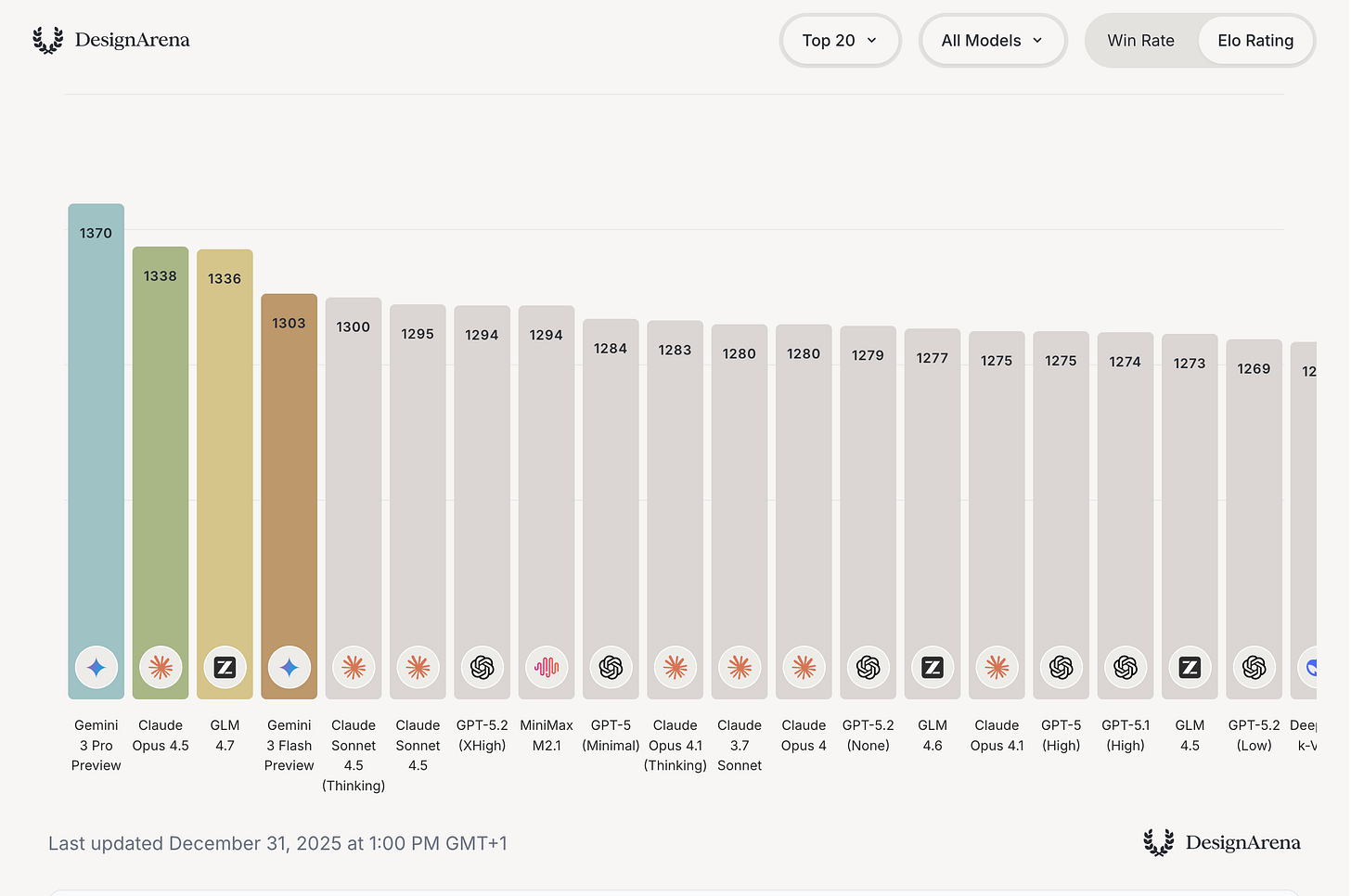Click the gray 1284 GPT-5 Minimal bar
Screen dimensions: 1351x896
(x=611, y=509)
